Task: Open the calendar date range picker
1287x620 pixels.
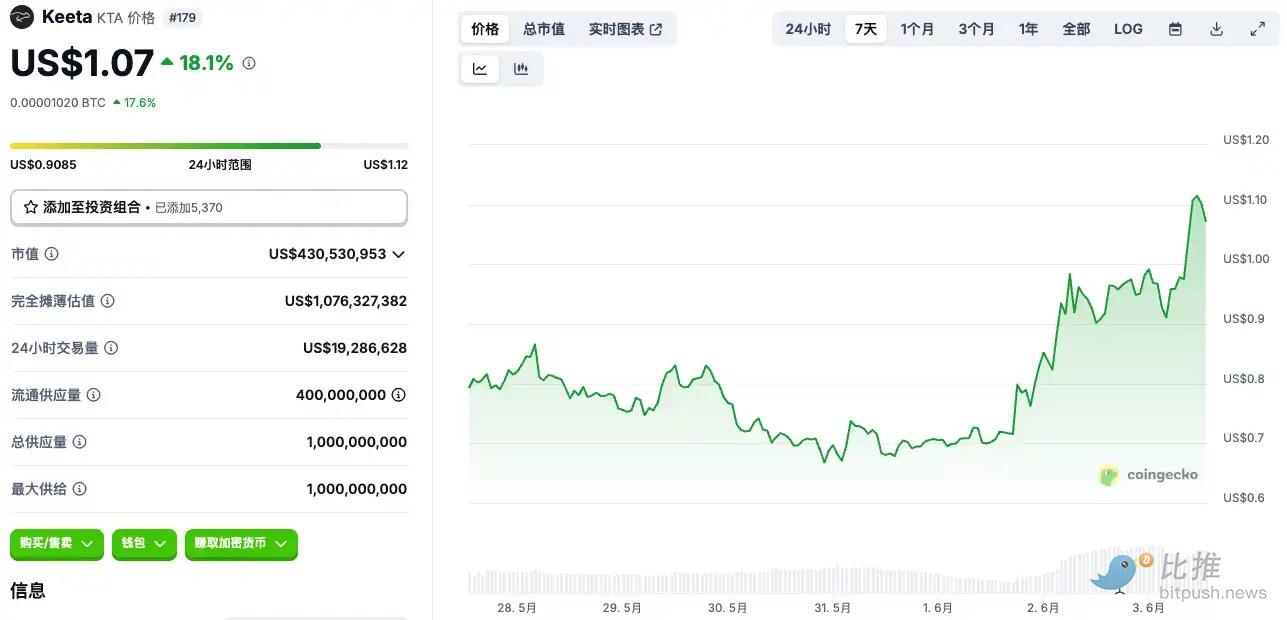Action: coord(1175,29)
